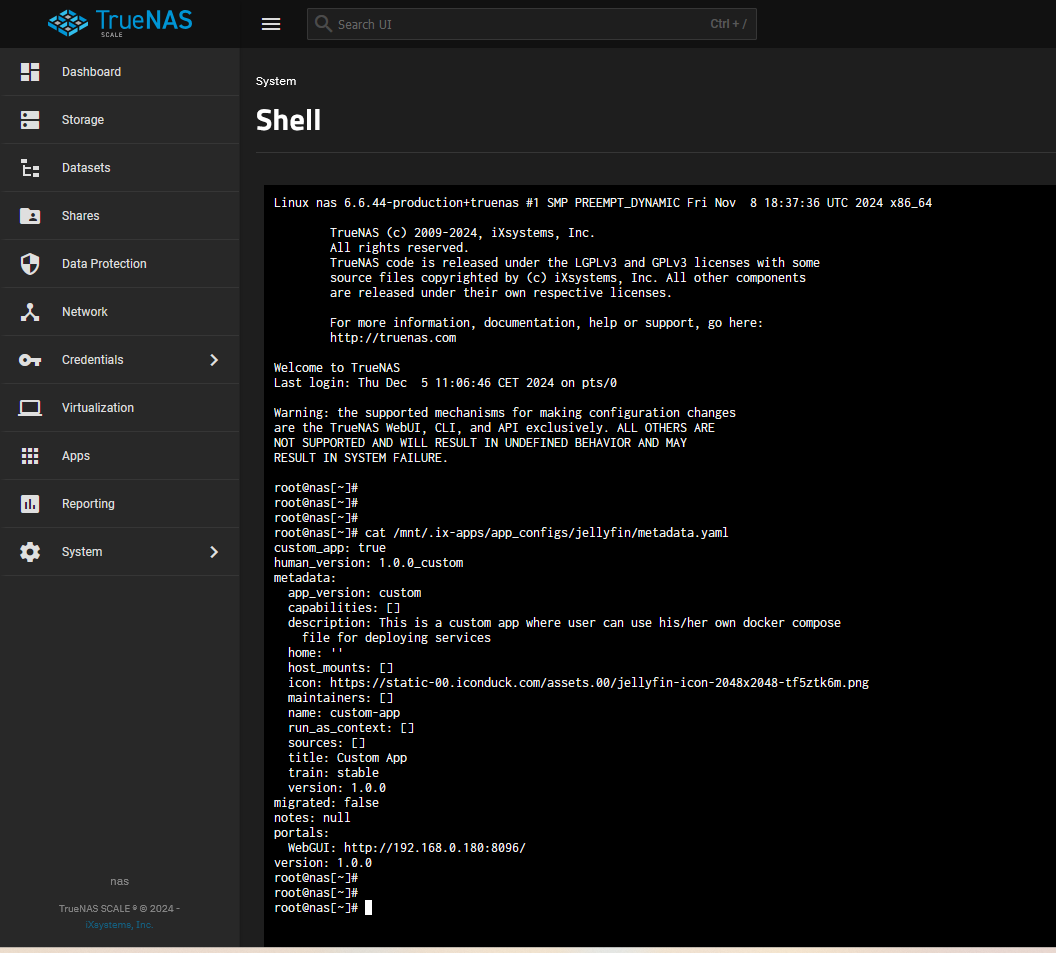1056x953 pixels.
Task: Open Data Protection section
Action: [x=104, y=264]
